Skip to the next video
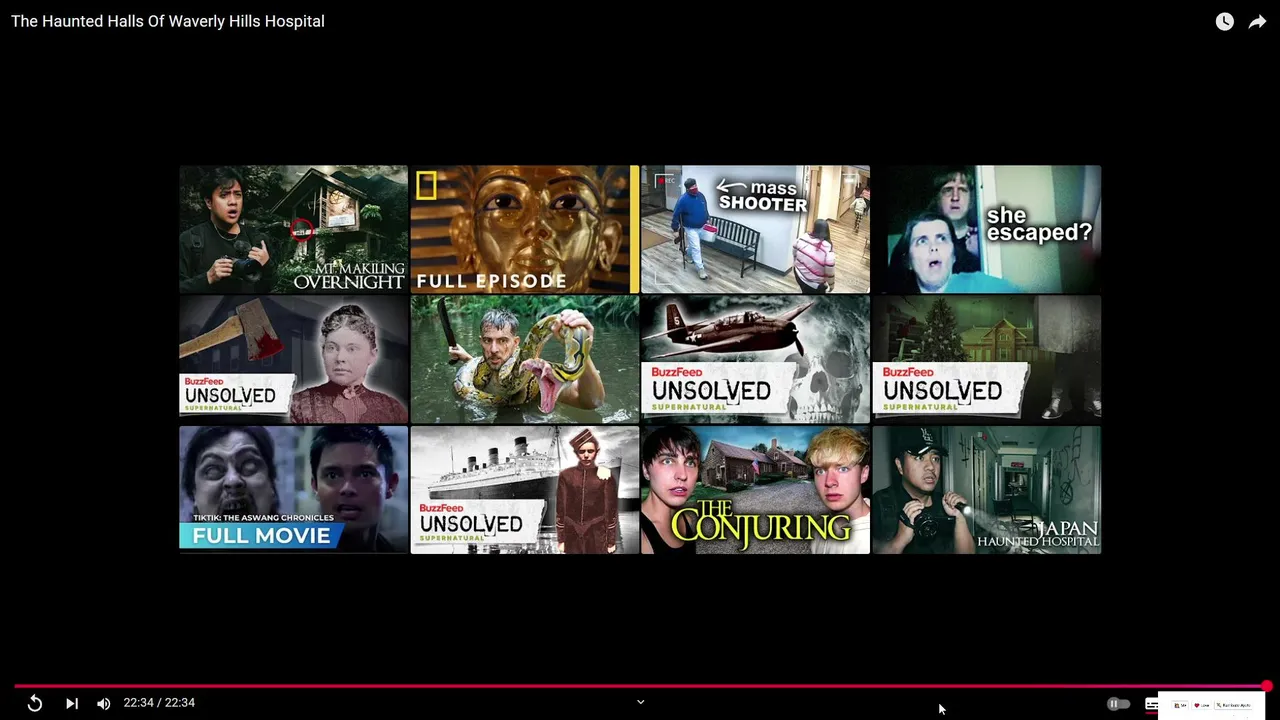Image resolution: width=1280 pixels, height=720 pixels. pyautogui.click(x=72, y=703)
